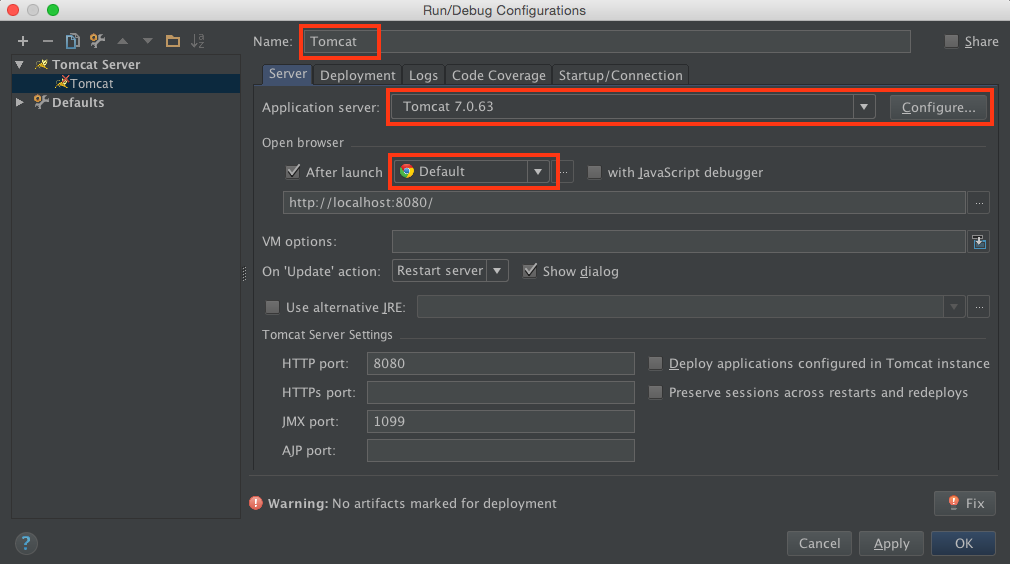The image size is (1010, 564).
Task: Open Application server dropdown Tomcat 7.0.63
Action: point(633,107)
